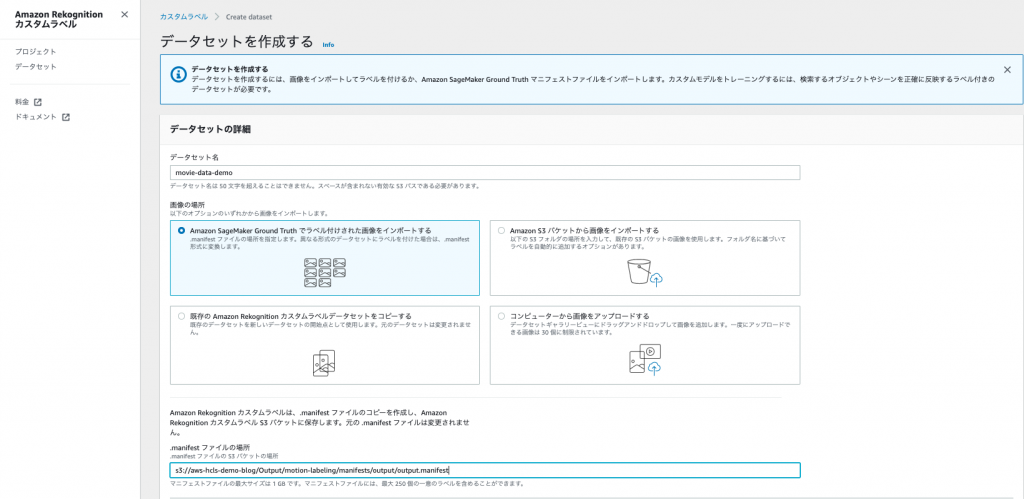Click the labeled images grid icon
Viewport: 1024px width, 499px height.
pyautogui.click(x=325, y=272)
